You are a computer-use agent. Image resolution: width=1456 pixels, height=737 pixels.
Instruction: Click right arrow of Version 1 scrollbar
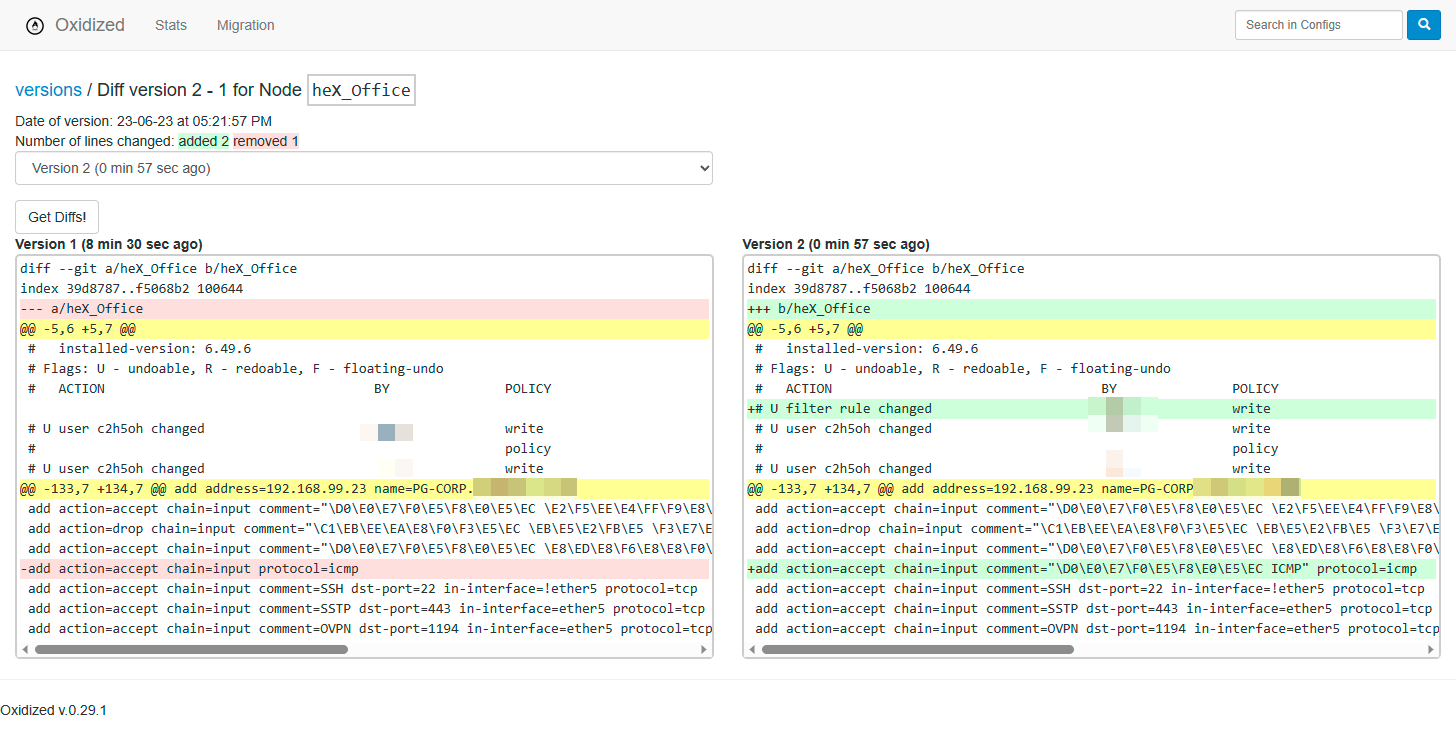(703, 649)
